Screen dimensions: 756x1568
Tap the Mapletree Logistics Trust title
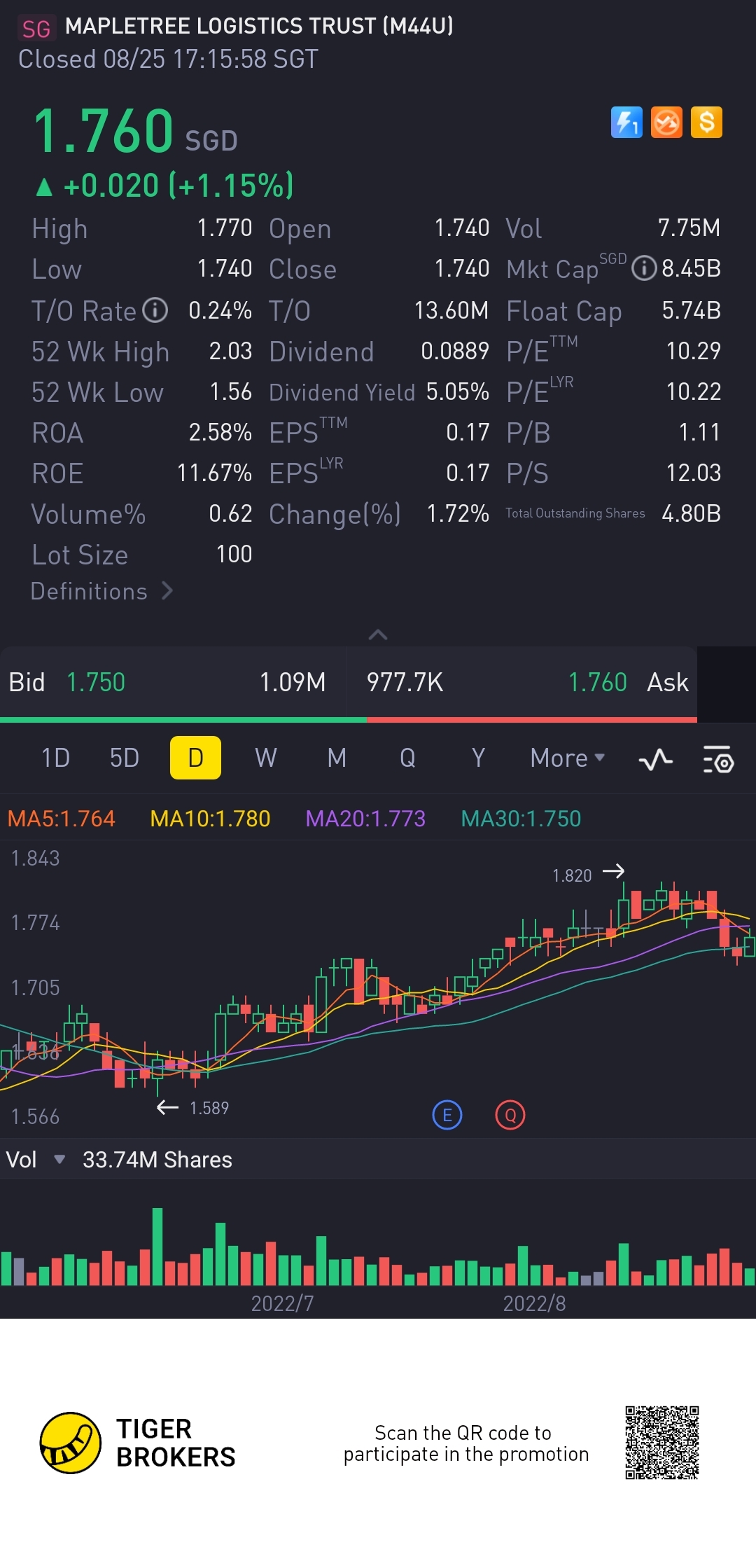[259, 27]
